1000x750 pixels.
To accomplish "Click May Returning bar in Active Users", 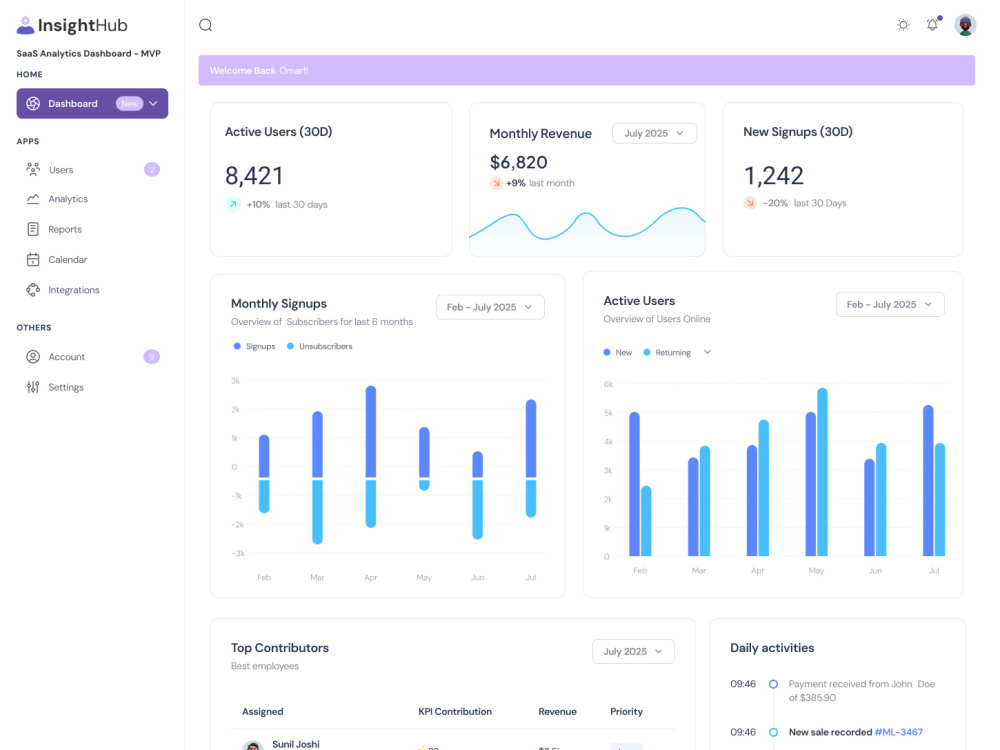I will pos(823,472).
